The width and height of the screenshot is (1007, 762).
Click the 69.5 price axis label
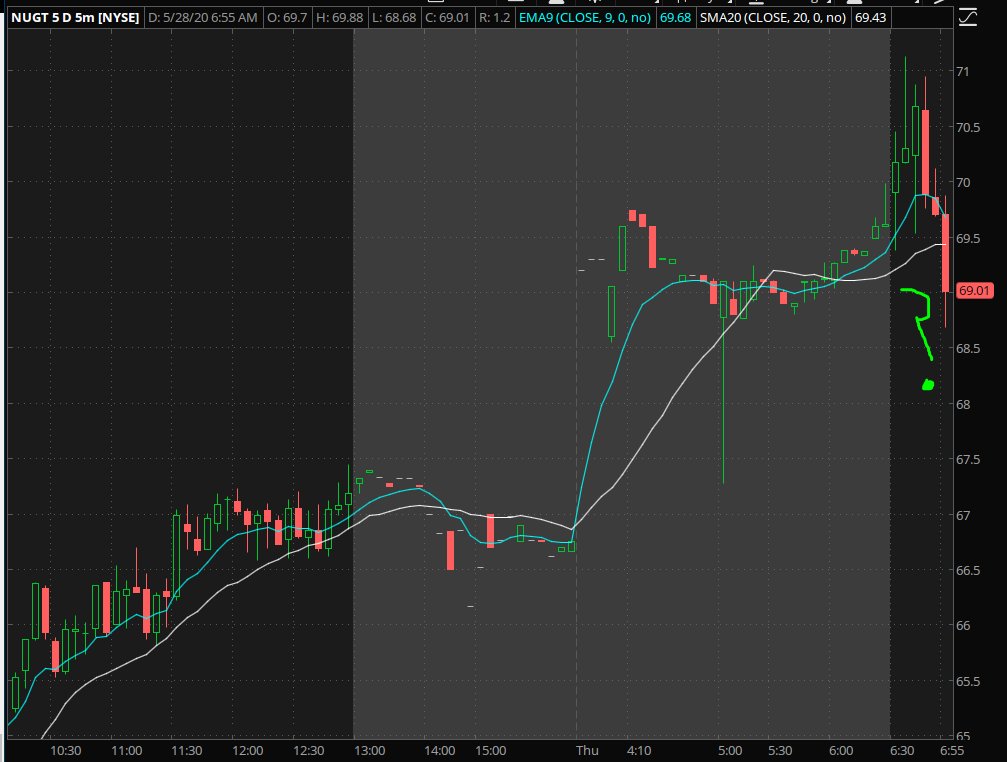pyautogui.click(x=968, y=238)
